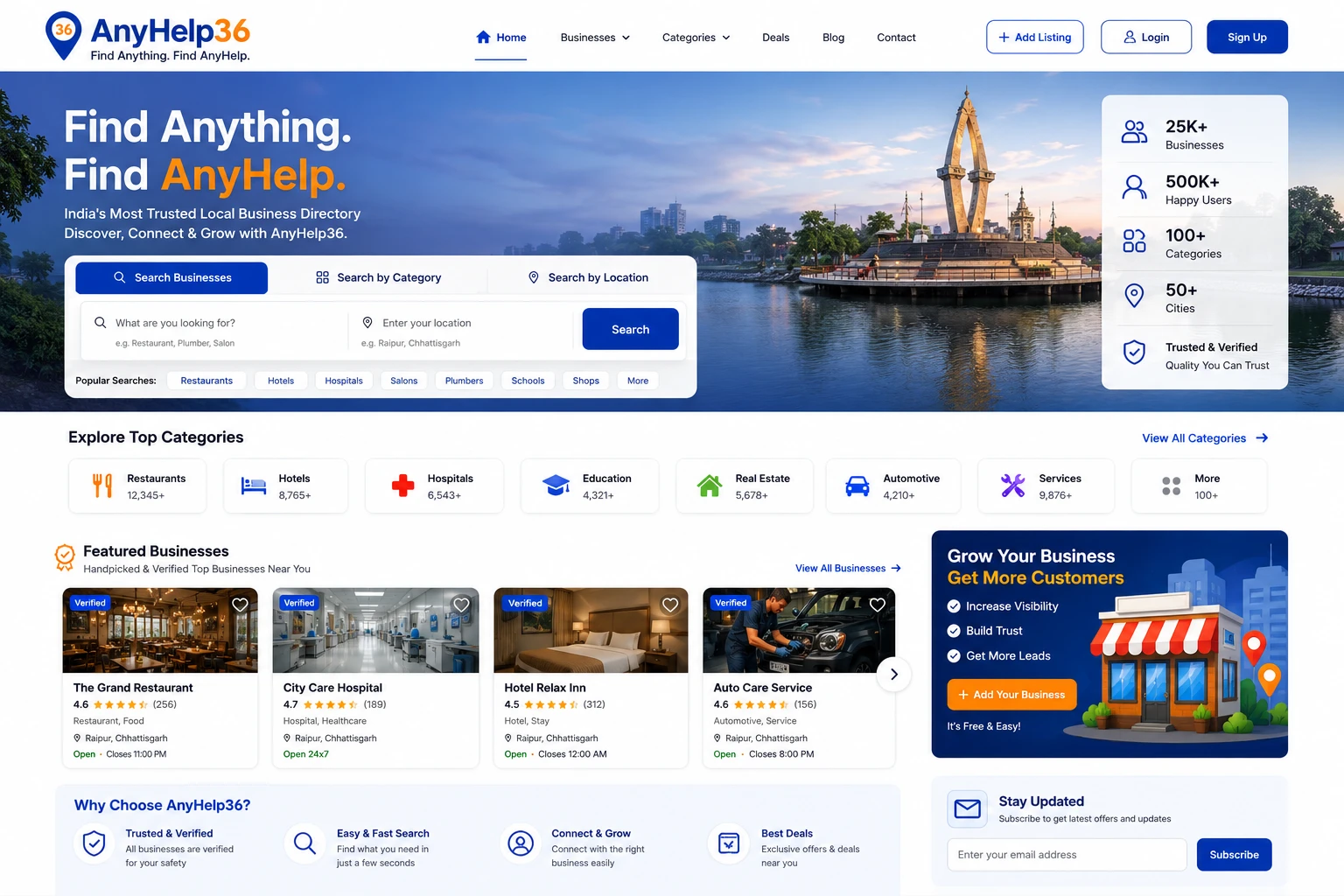The image size is (1344, 896).
Task: Favorite City Care Hospital with heart icon
Action: (461, 605)
